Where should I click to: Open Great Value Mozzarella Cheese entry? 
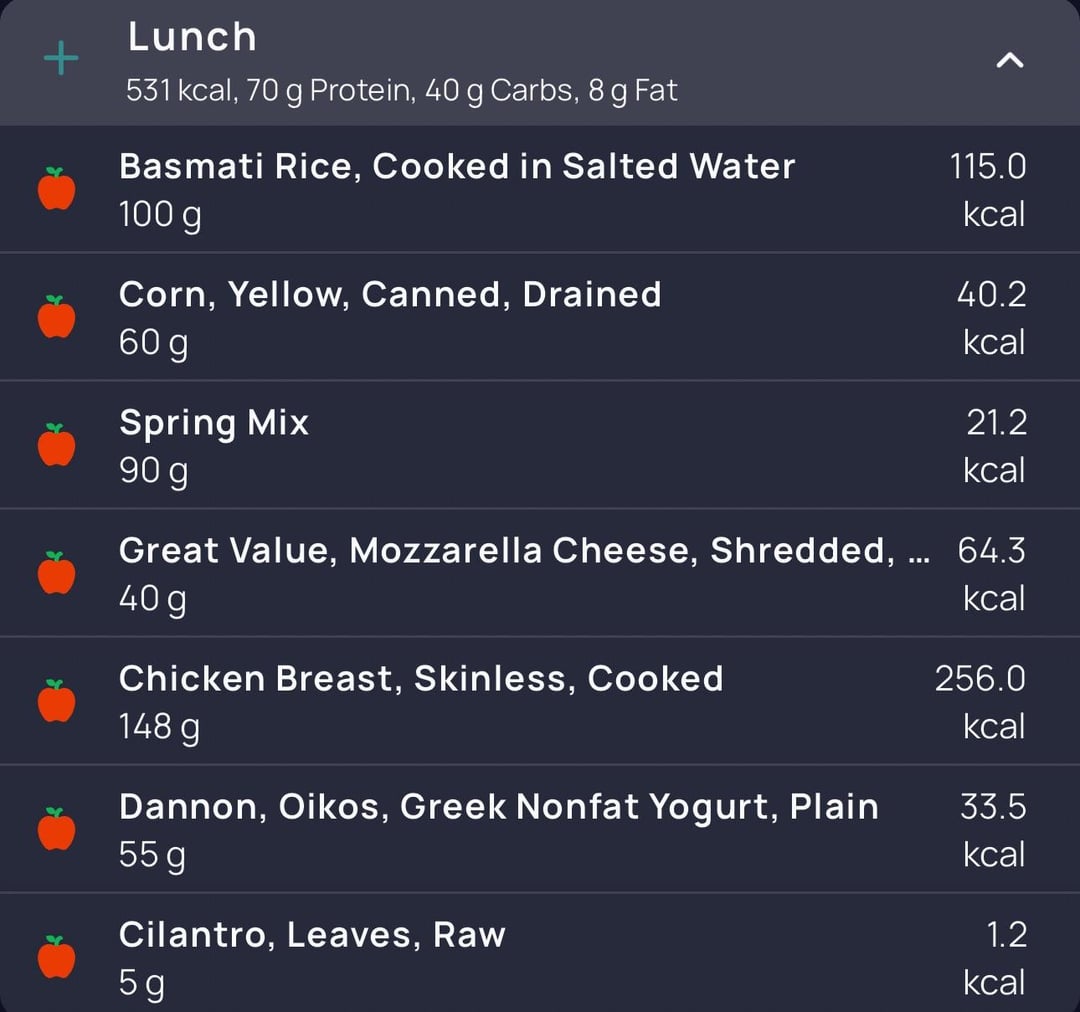[x=540, y=573]
